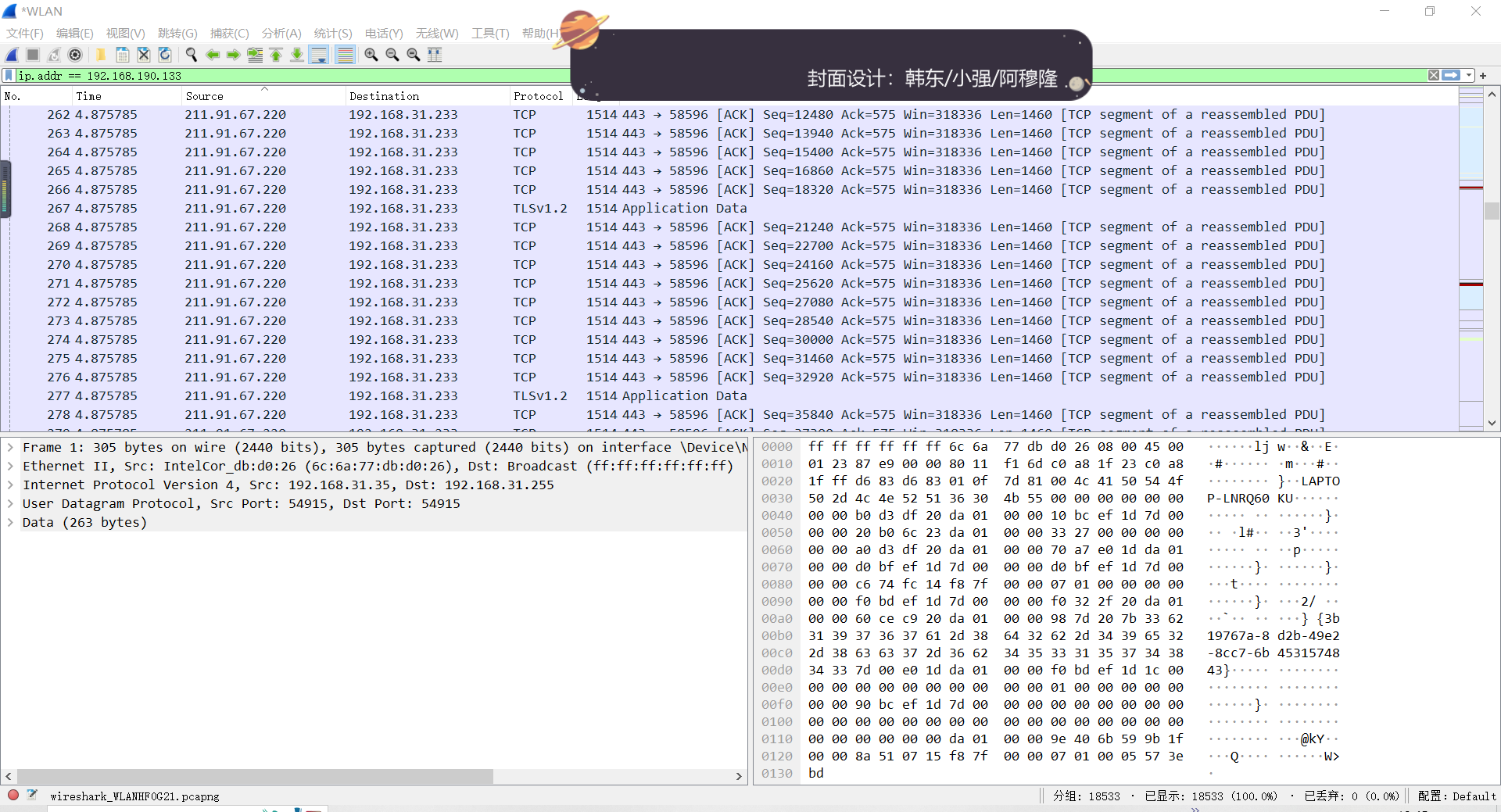The height and width of the screenshot is (812, 1501).
Task: Clear the display filter field
Action: pyautogui.click(x=1434, y=76)
